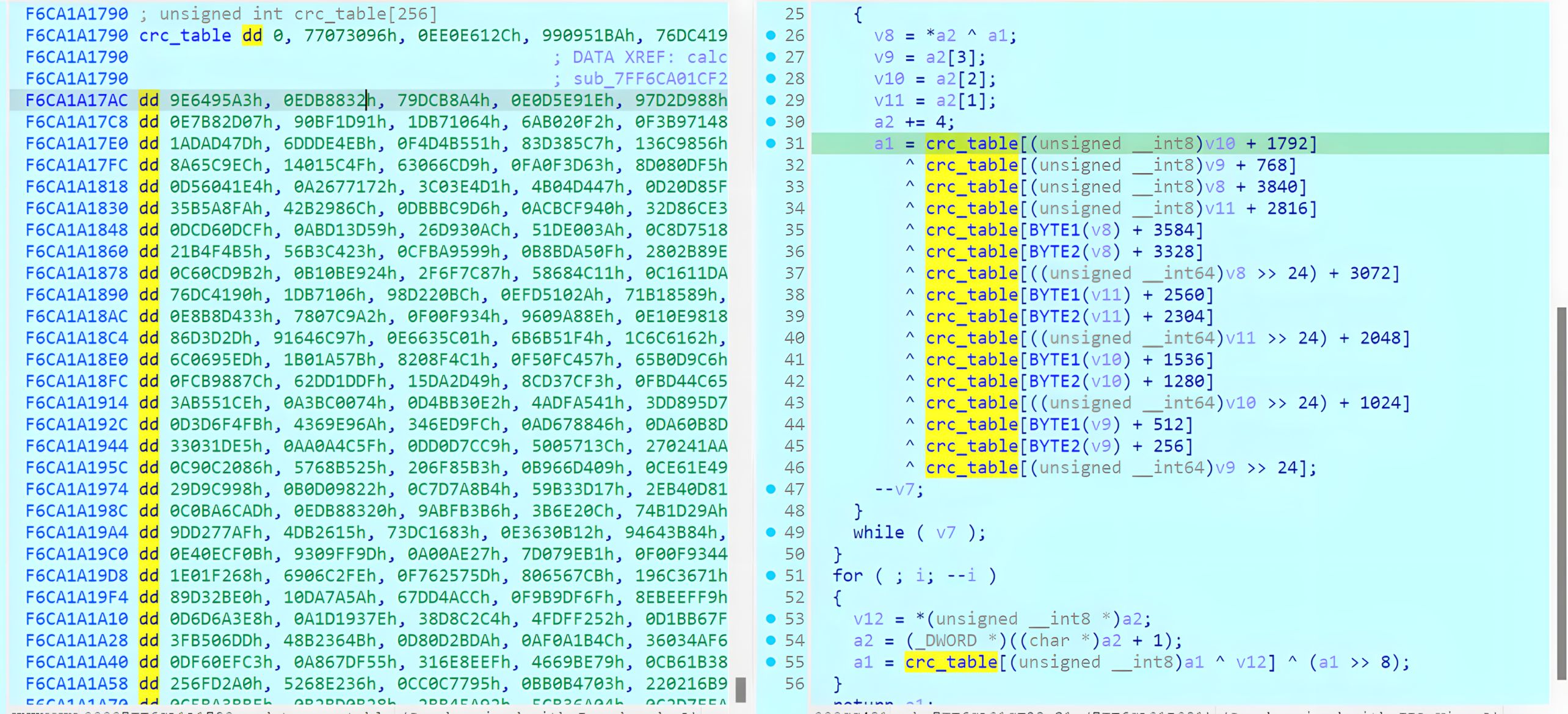Click variable v7 in the while condition
The image size is (1568, 714).
pyautogui.click(x=945, y=533)
